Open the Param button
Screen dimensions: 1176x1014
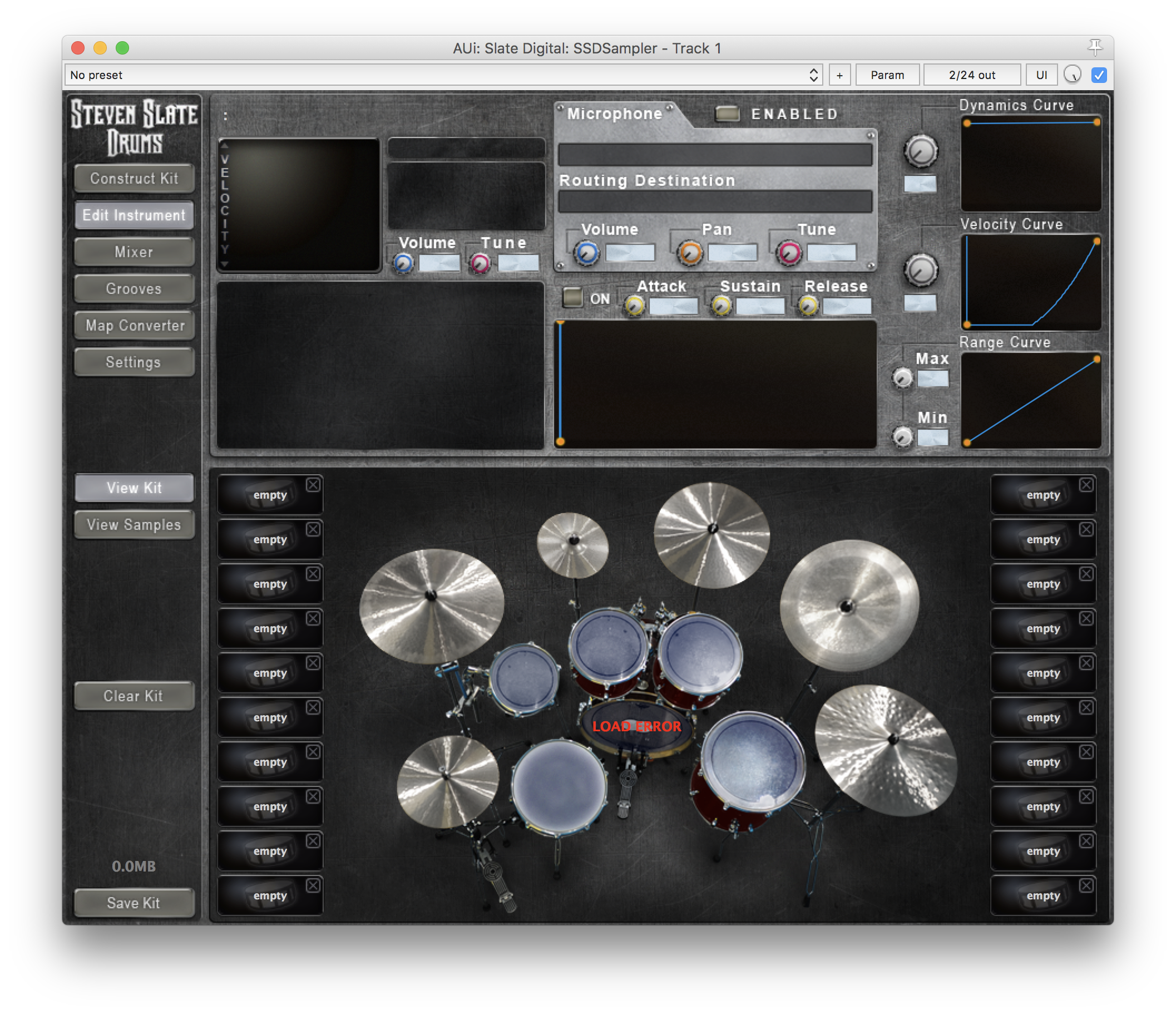pos(887,75)
